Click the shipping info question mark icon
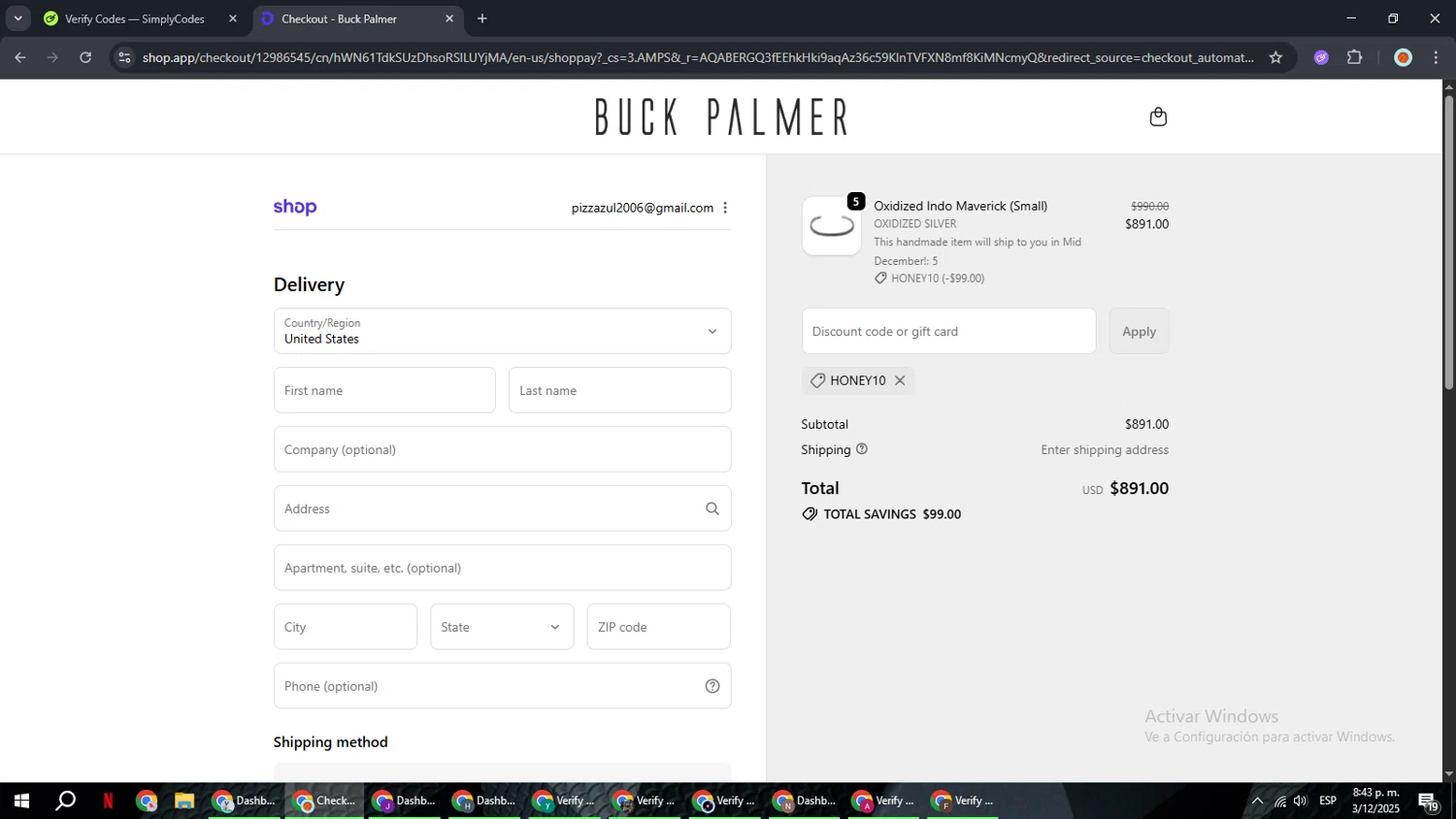Screen dimensions: 1456x819 coord(862,449)
